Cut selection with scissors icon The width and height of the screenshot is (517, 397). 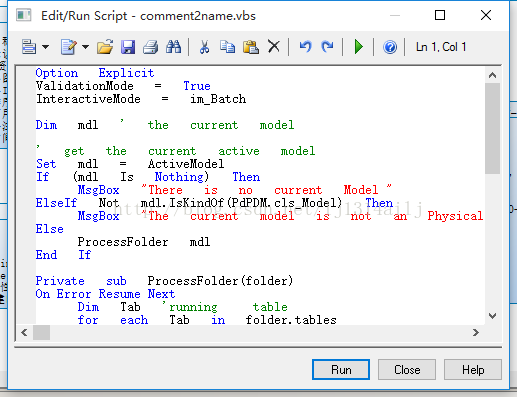coord(204,47)
